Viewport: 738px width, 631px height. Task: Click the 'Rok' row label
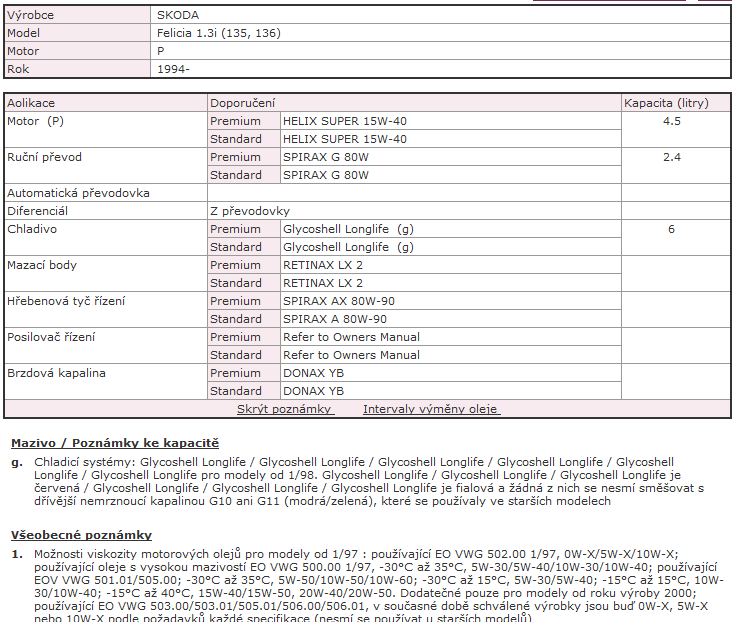point(18,69)
